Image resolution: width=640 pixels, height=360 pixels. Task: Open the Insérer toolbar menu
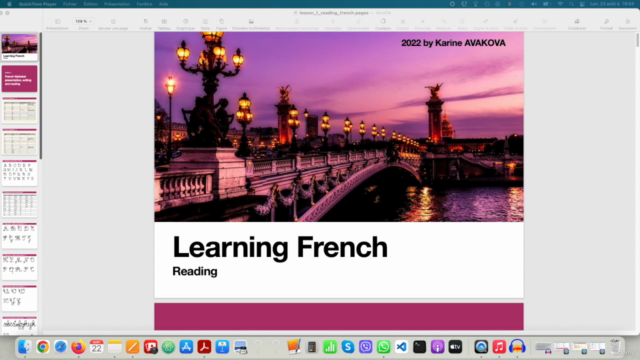pyautogui.click(x=145, y=24)
